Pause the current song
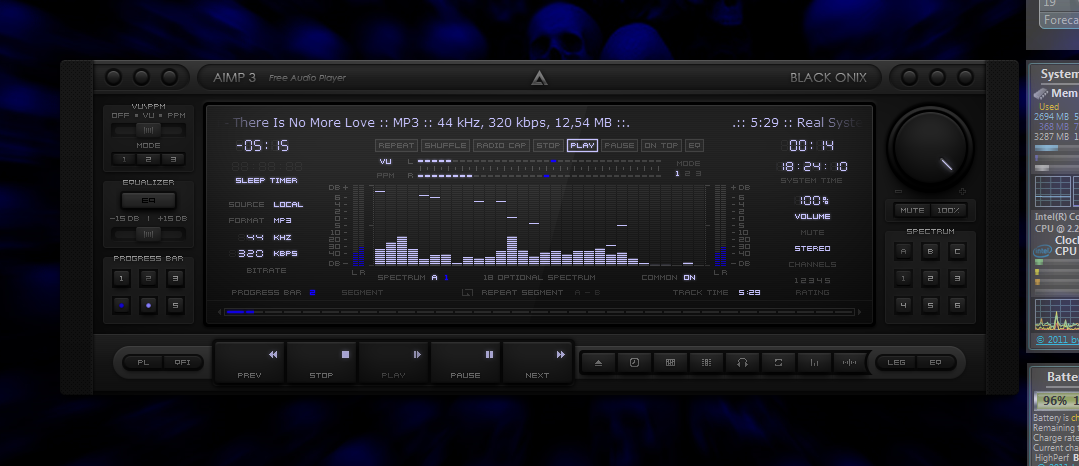This screenshot has width=1079, height=466. click(466, 362)
